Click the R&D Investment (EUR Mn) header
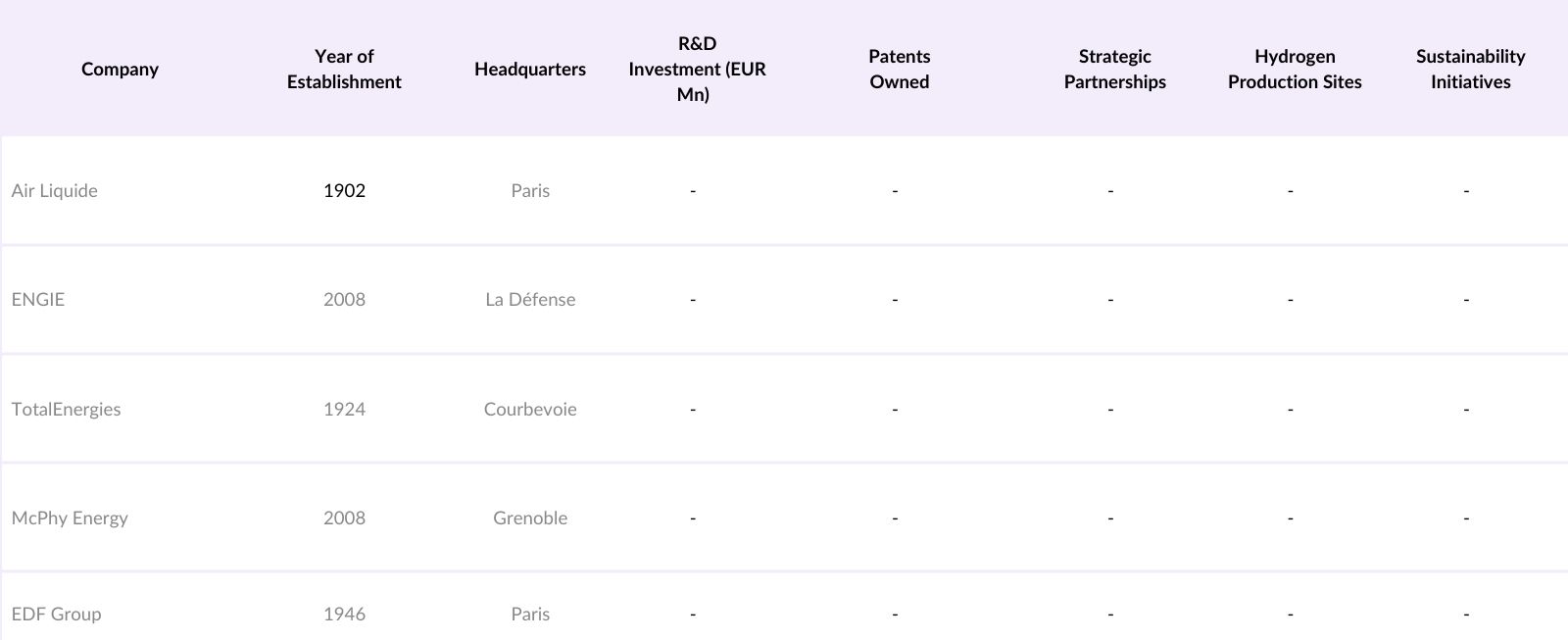1568x640 pixels. [697, 69]
